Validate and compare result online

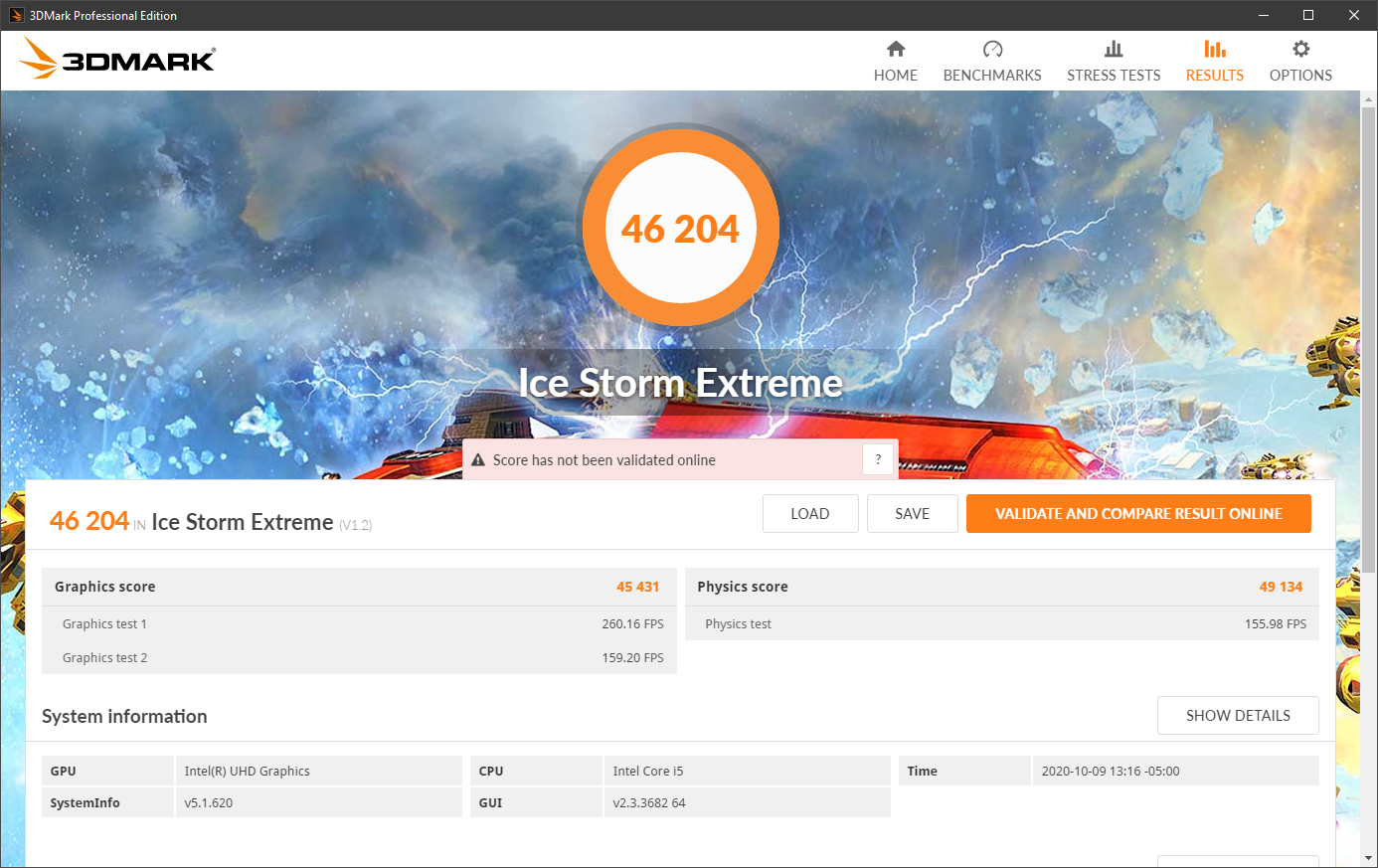(x=1138, y=514)
